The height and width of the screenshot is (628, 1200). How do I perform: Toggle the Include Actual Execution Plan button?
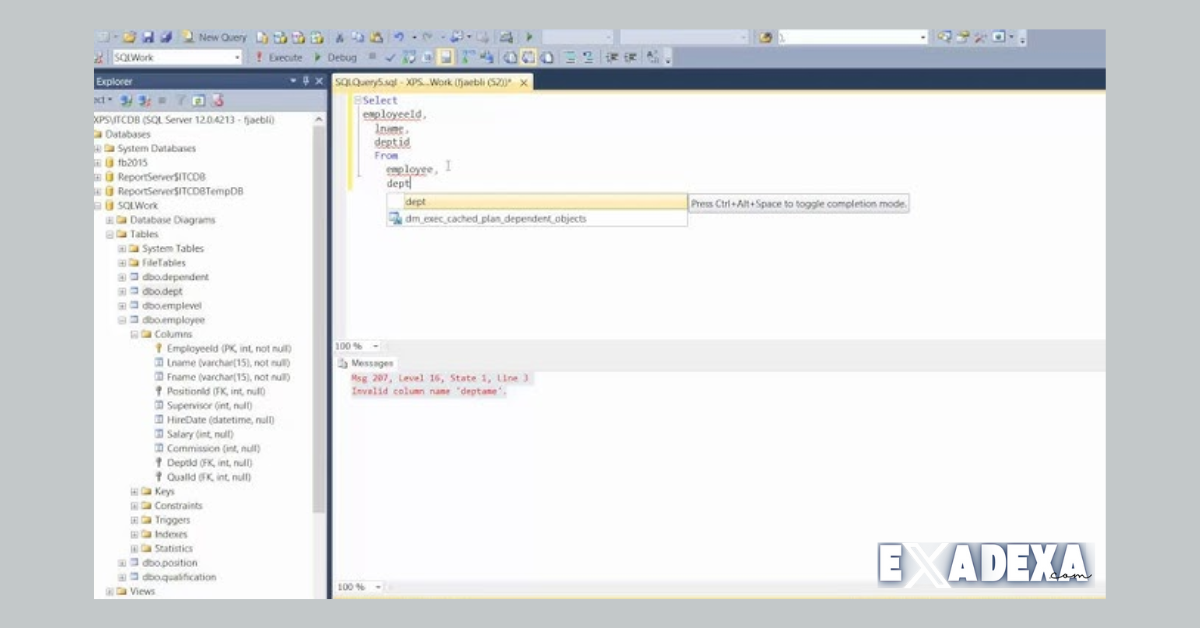coord(463,57)
